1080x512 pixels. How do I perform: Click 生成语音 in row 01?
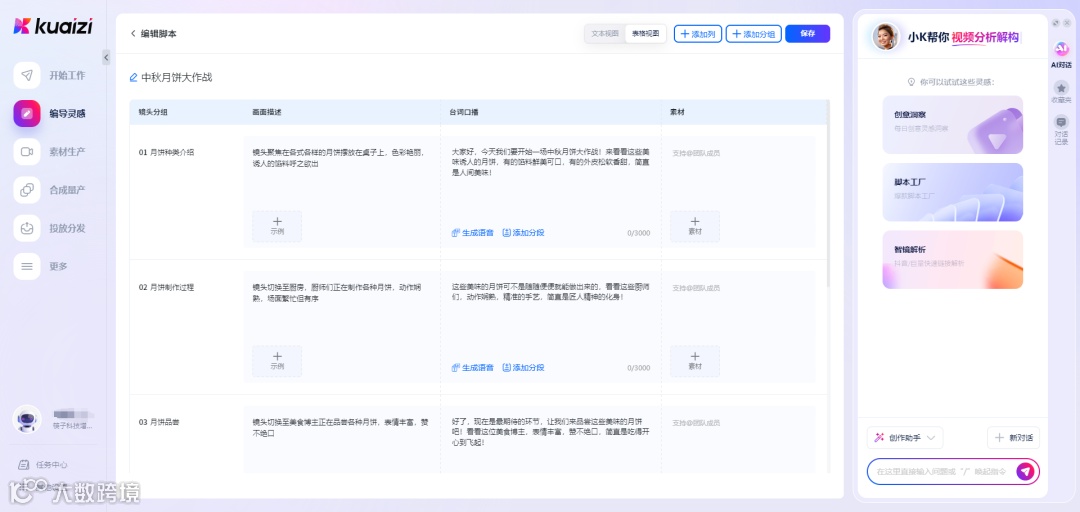[x=472, y=233]
